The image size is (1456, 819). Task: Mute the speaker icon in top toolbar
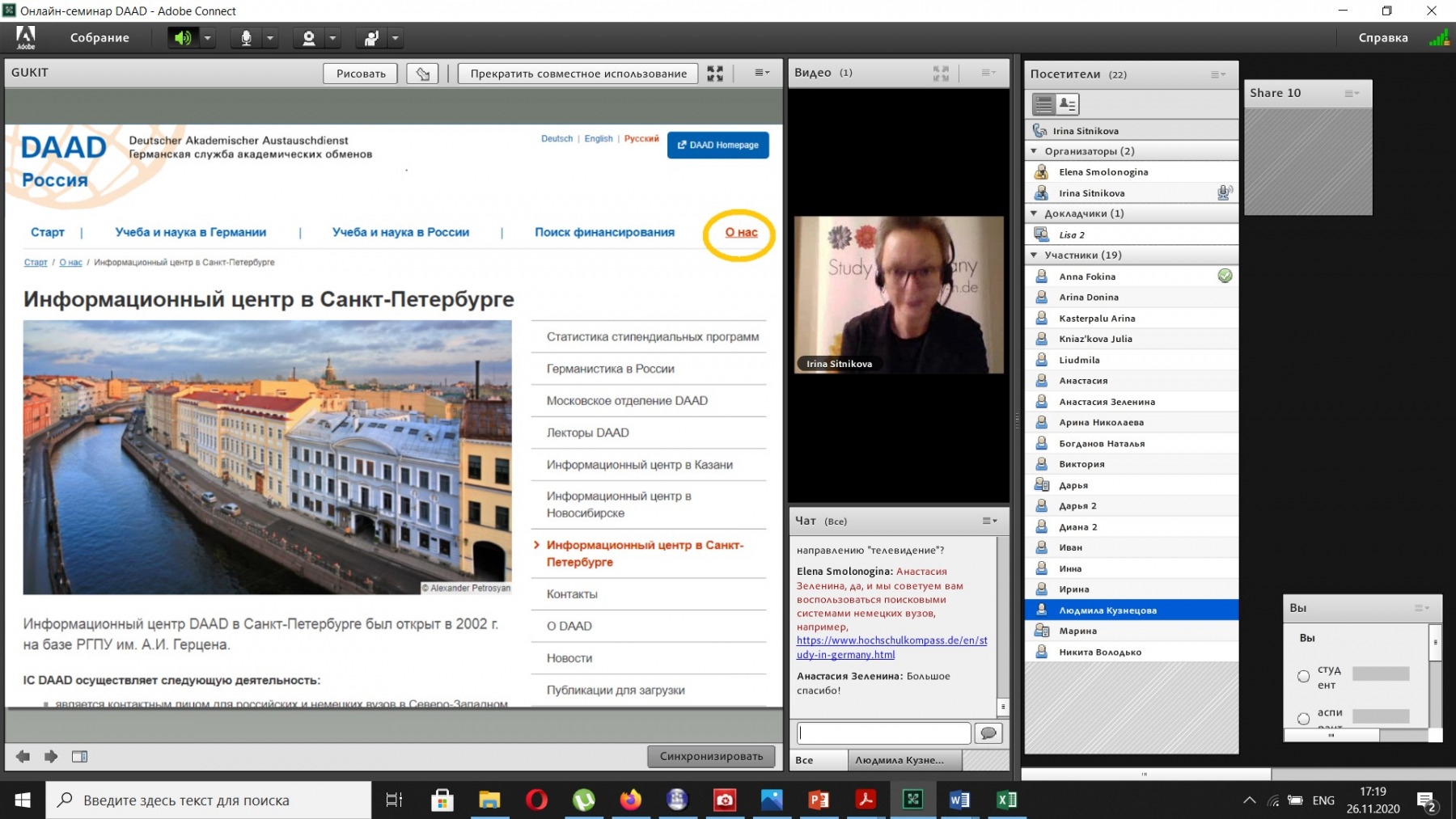(183, 38)
